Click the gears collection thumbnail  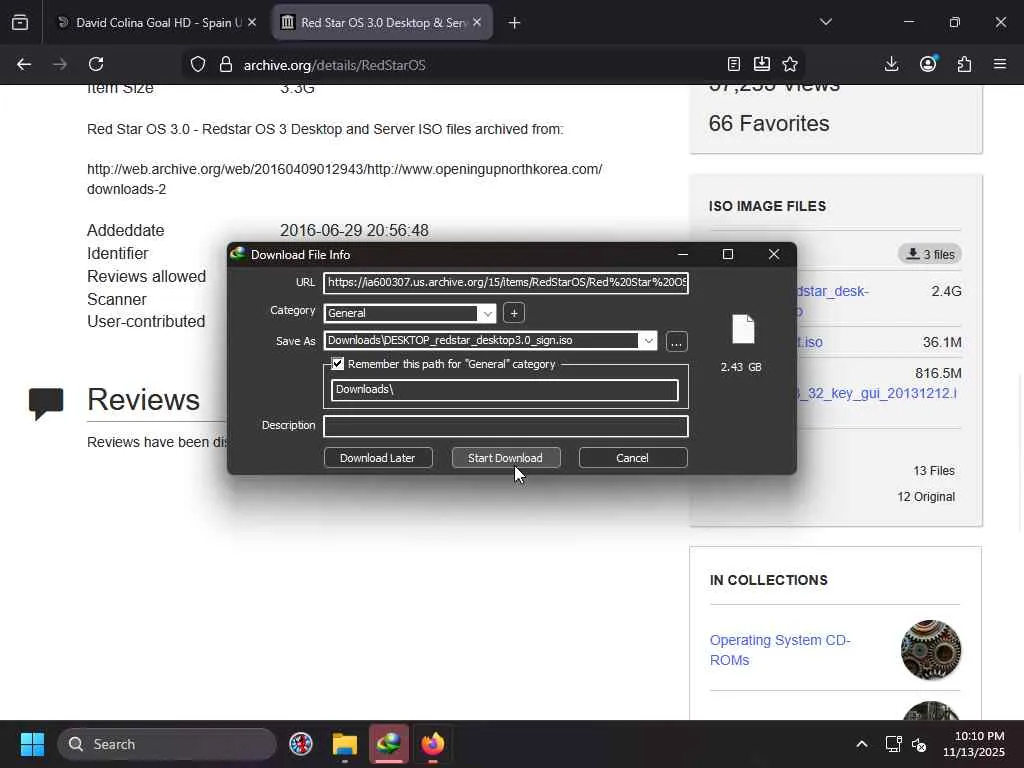click(931, 650)
